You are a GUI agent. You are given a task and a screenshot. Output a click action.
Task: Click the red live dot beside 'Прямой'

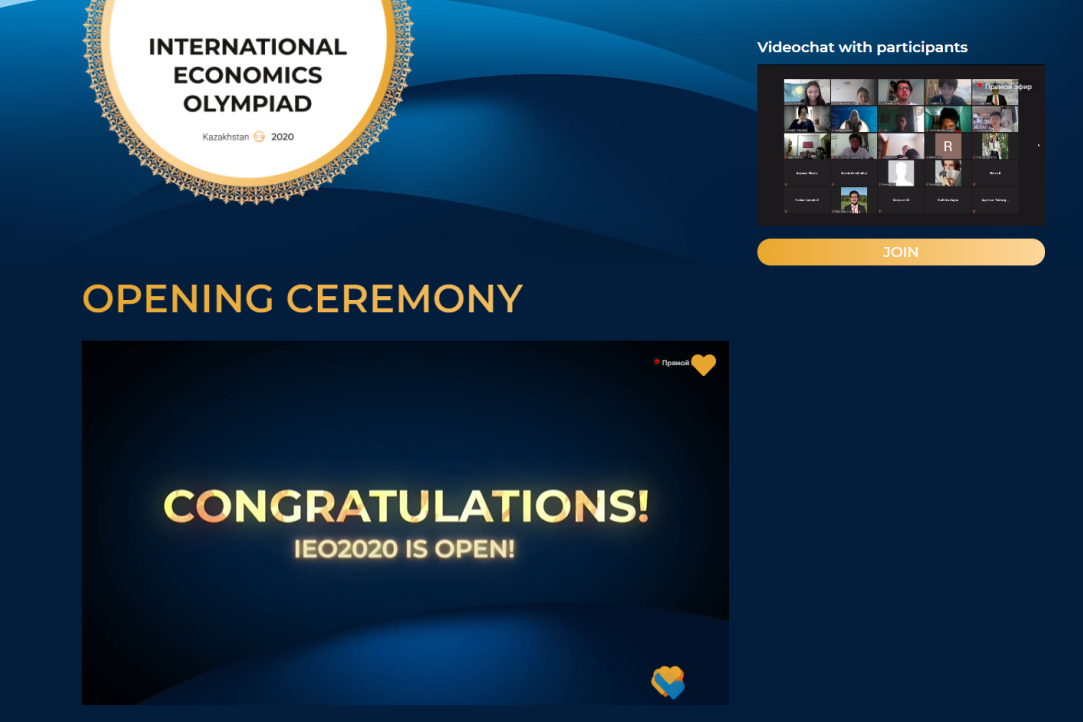pyautogui.click(x=656, y=362)
